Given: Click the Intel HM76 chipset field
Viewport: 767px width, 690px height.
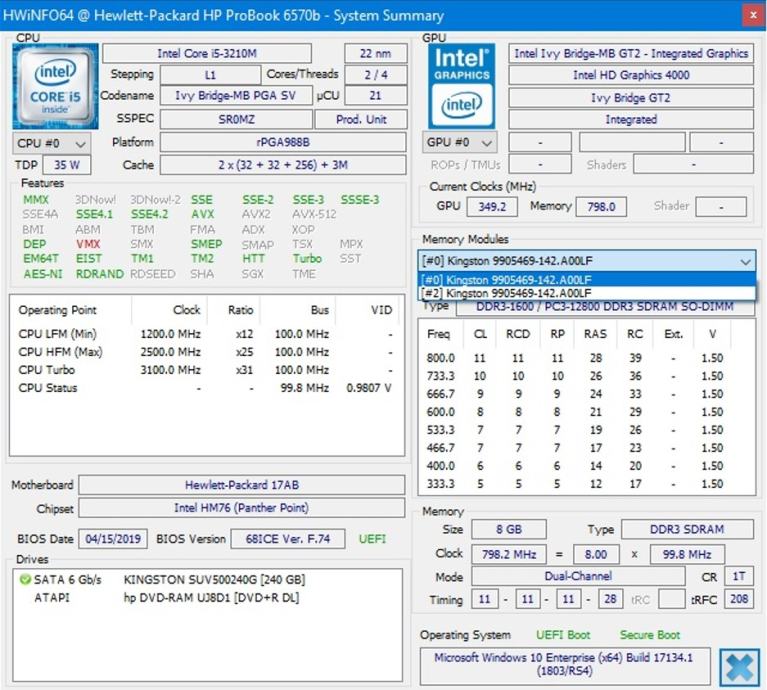Looking at the screenshot, I should pos(242,508).
